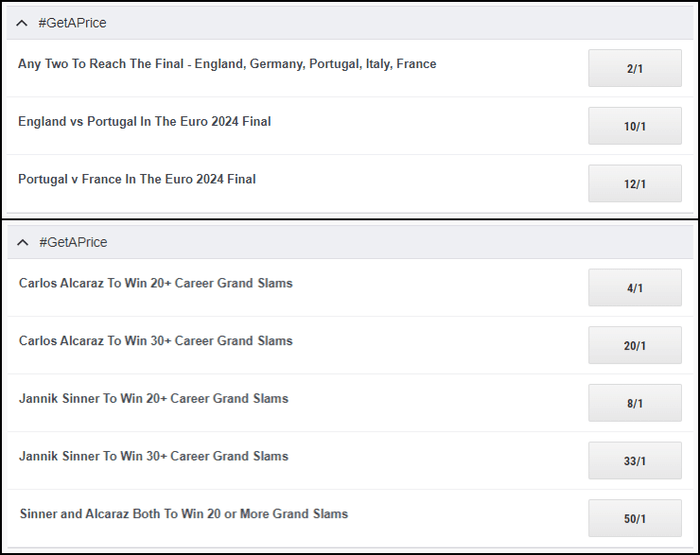
Task: Open 'England vs Portugal In The Euro 2024 Final' market
Action: (144, 122)
